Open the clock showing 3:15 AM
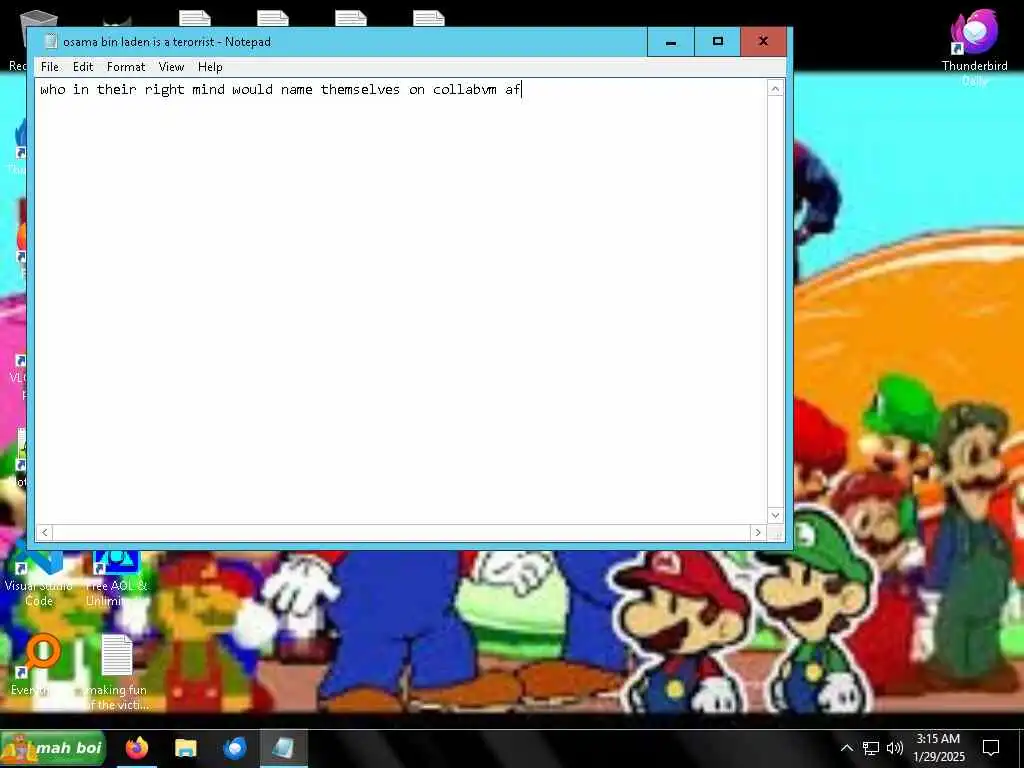This screenshot has height=768, width=1024. [938, 748]
